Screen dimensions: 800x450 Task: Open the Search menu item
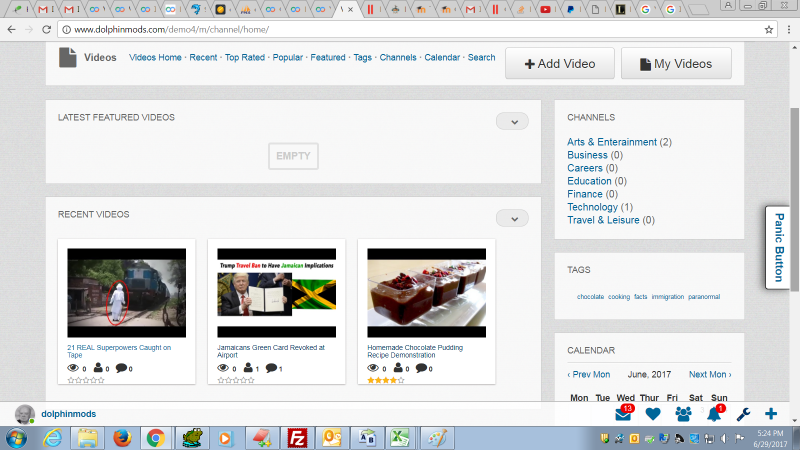pyautogui.click(x=482, y=58)
